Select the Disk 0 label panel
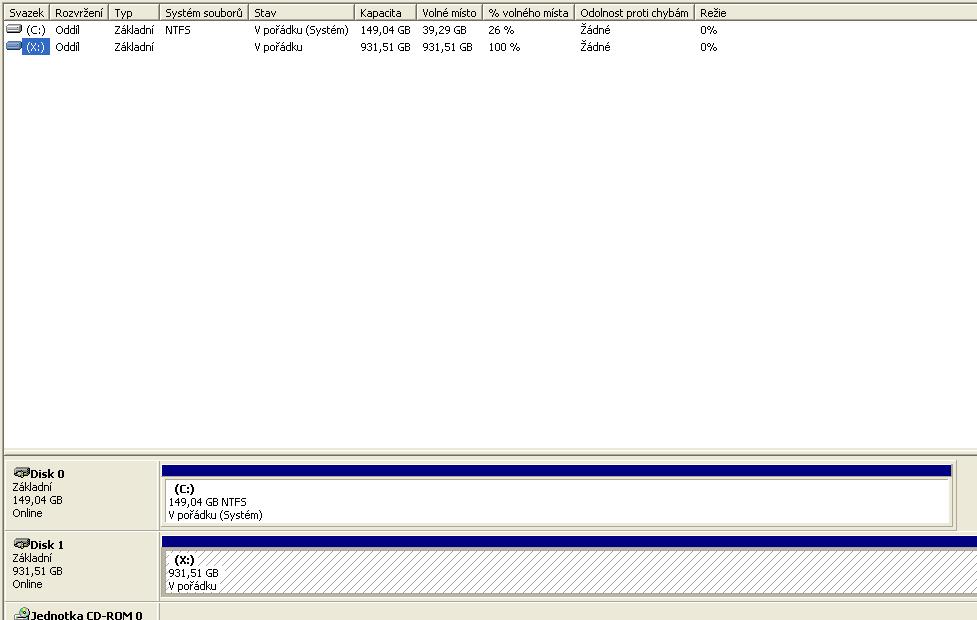 82,495
